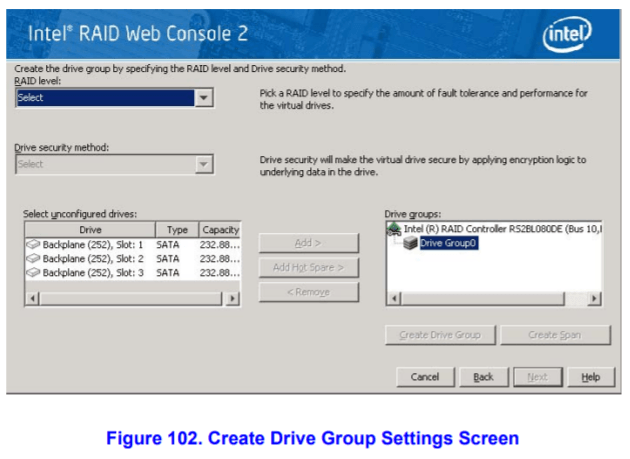The image size is (630, 459).
Task: Click the unconfigured drives horizontal scrollbar thumb
Action: [131, 299]
